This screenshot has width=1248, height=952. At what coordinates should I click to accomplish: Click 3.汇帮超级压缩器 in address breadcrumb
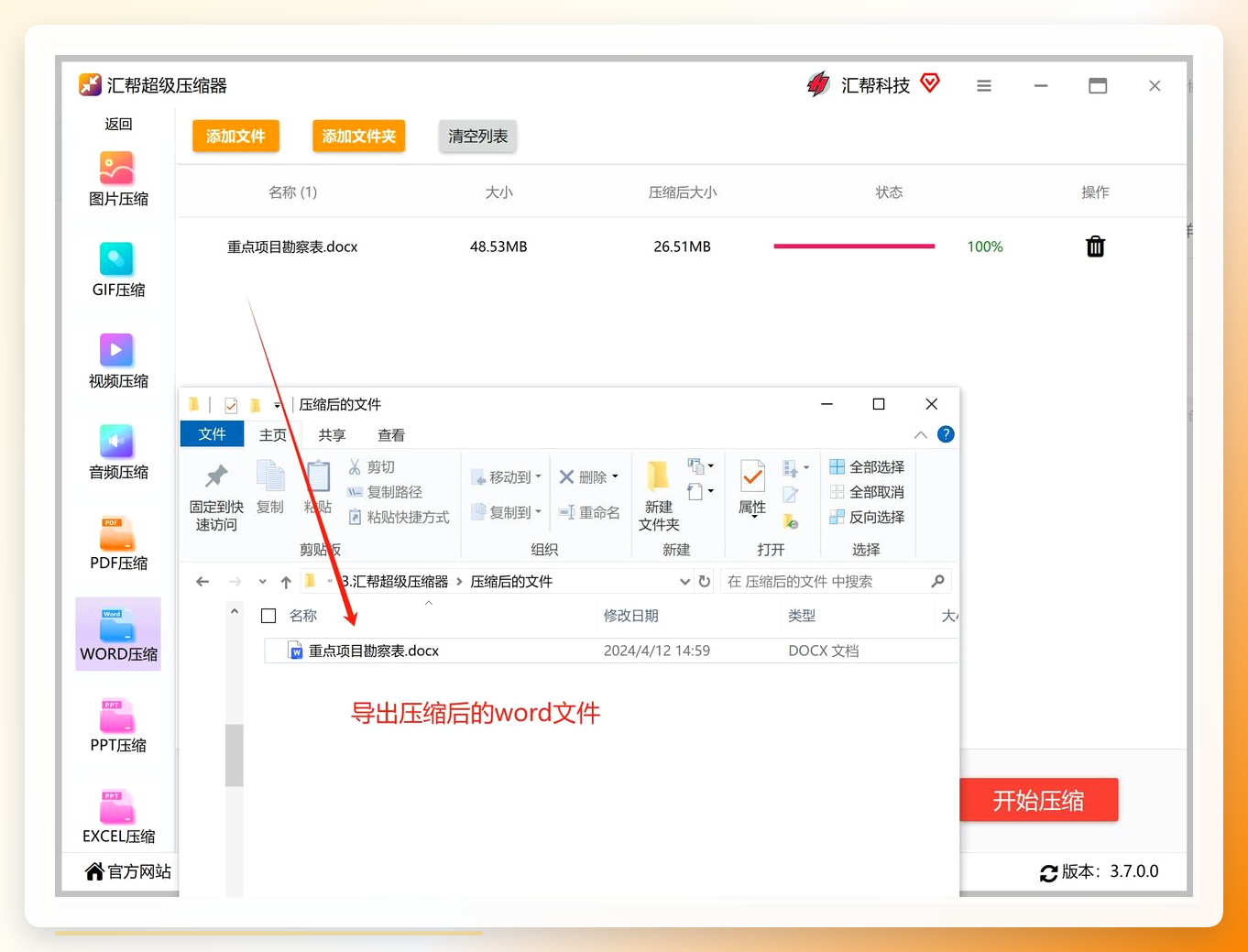(x=395, y=582)
